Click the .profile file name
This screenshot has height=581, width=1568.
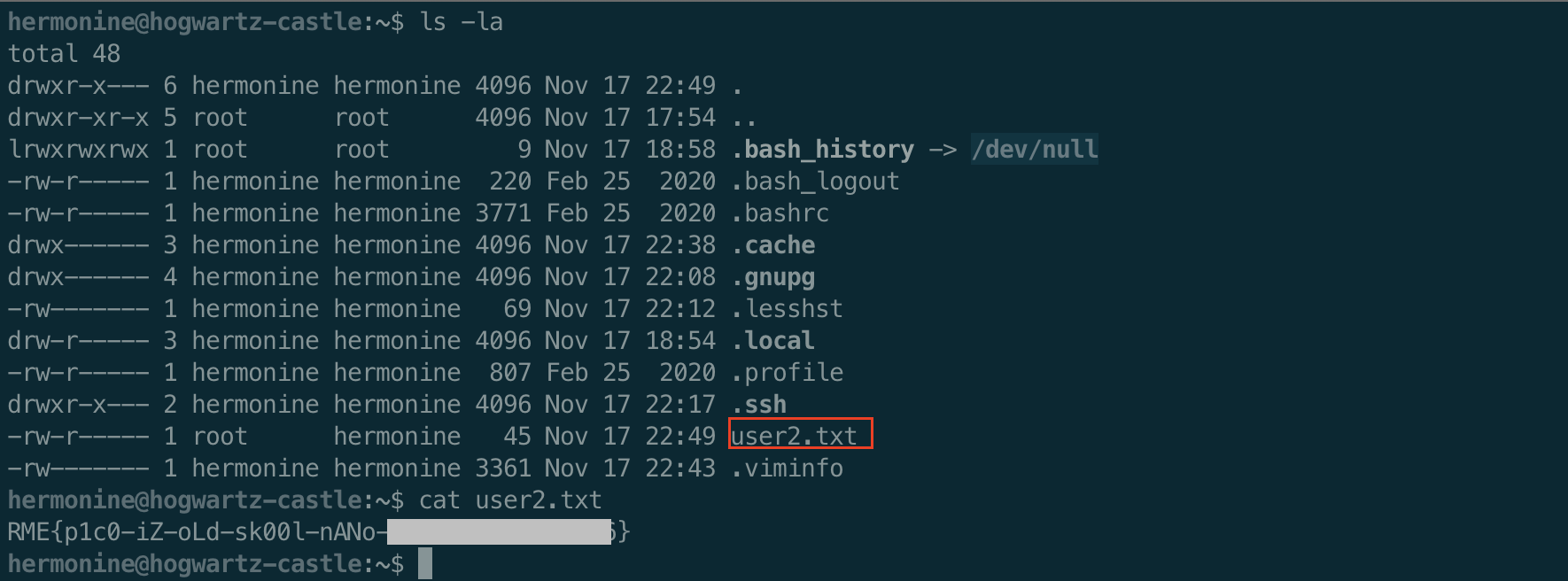pyautogui.click(x=788, y=373)
